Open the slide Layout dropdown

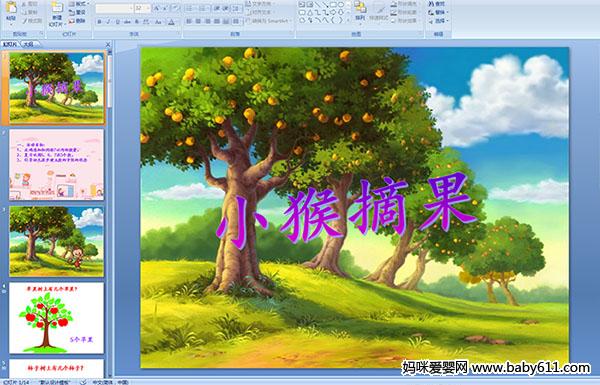79,4
